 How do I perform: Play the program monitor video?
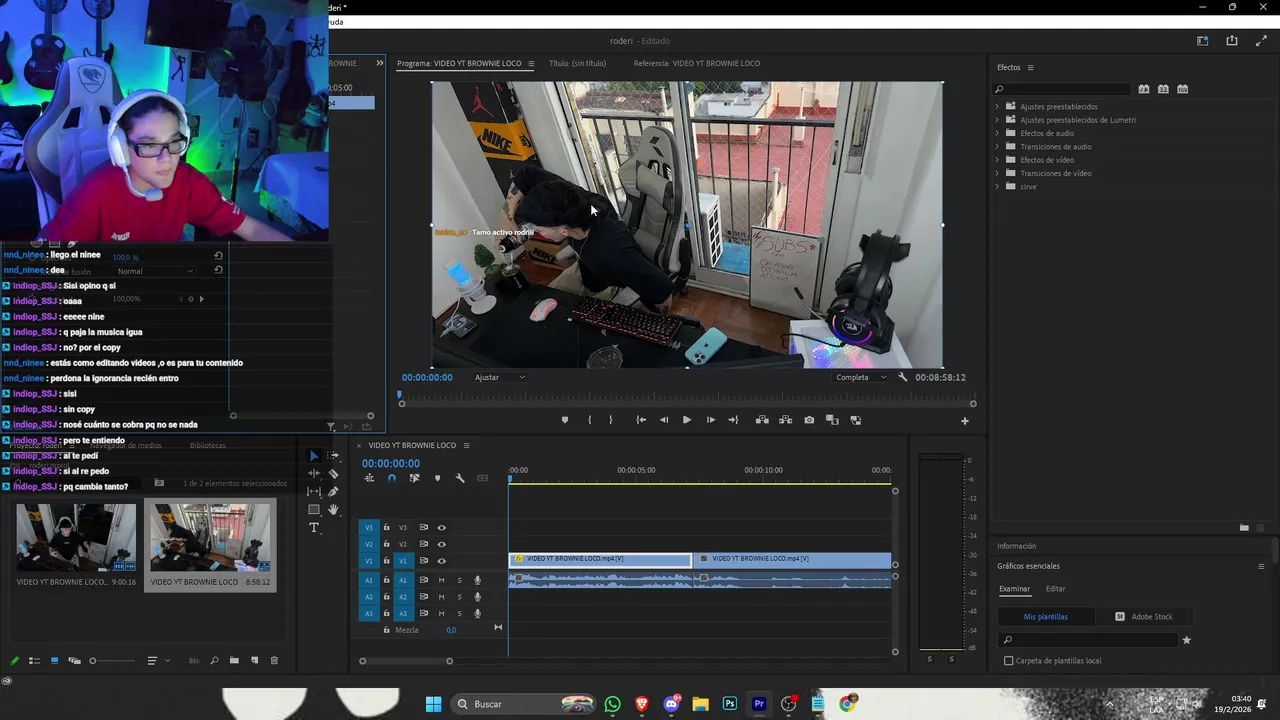[687, 420]
